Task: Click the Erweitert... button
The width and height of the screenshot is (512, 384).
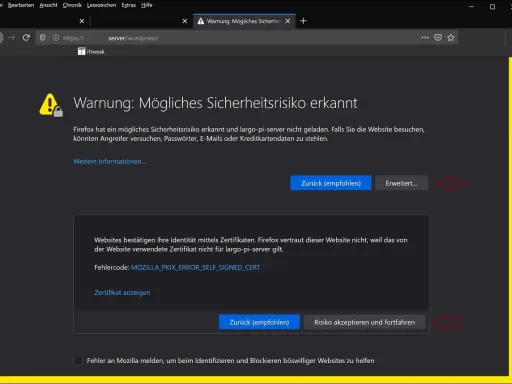Action: (x=401, y=183)
